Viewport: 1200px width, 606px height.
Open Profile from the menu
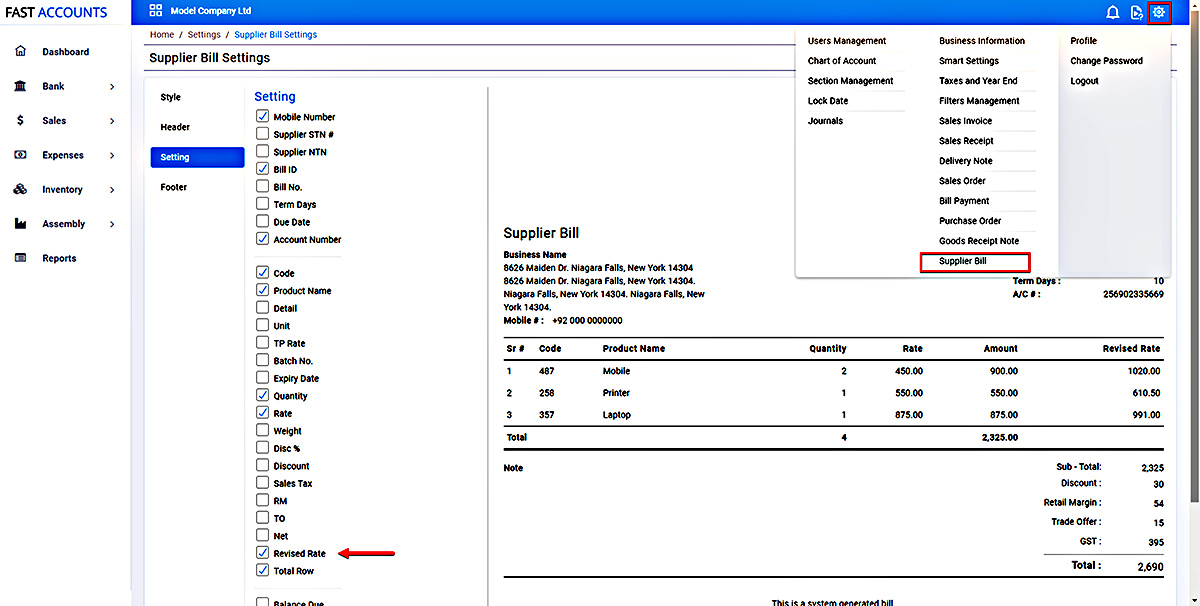pyautogui.click(x=1083, y=41)
